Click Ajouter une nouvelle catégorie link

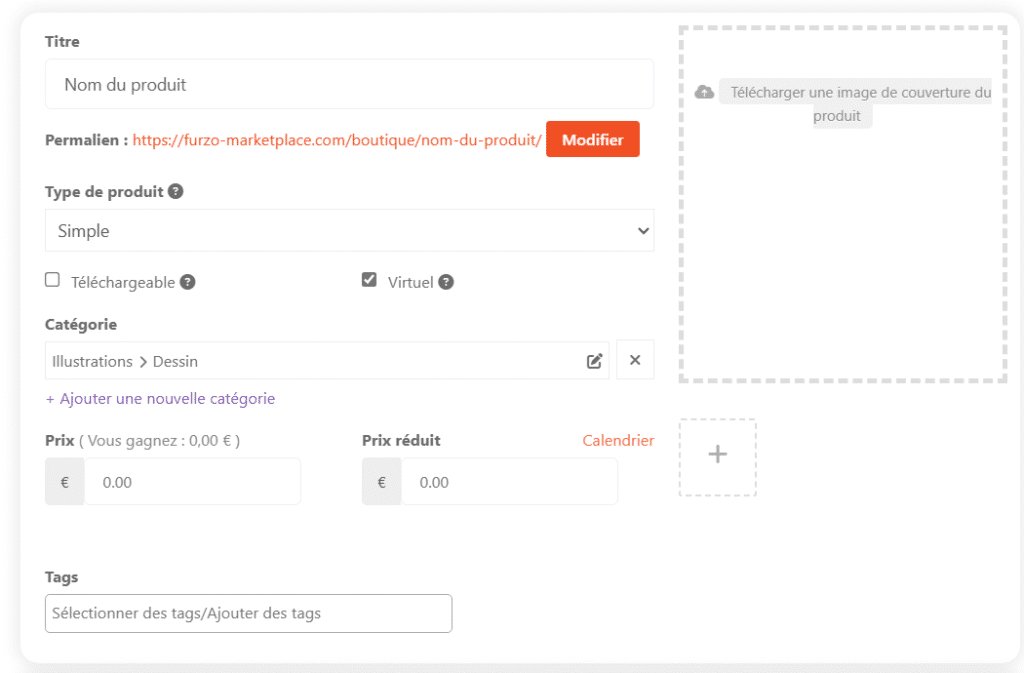[160, 398]
